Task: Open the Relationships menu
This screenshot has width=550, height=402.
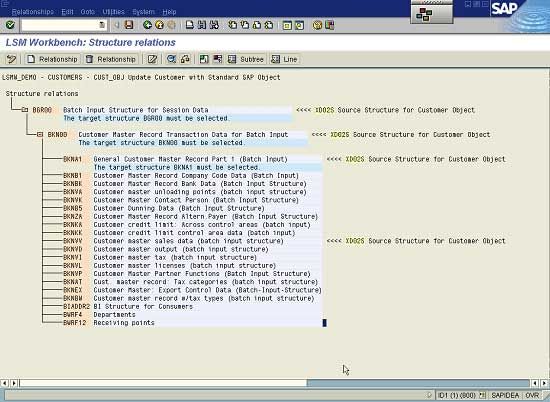Action: (x=33, y=12)
